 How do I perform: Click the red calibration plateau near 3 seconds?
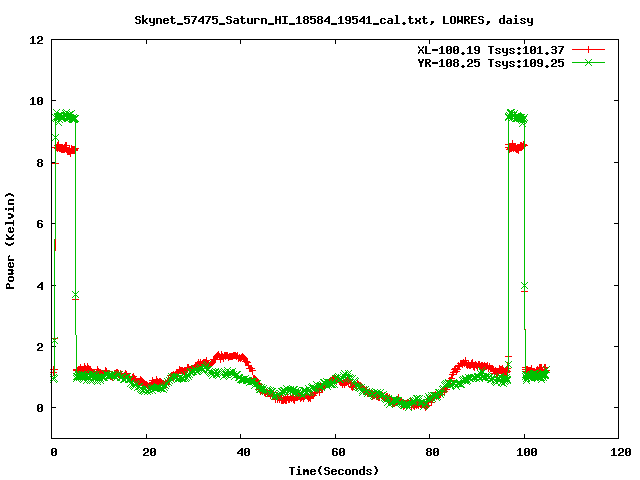pyautogui.click(x=66, y=149)
